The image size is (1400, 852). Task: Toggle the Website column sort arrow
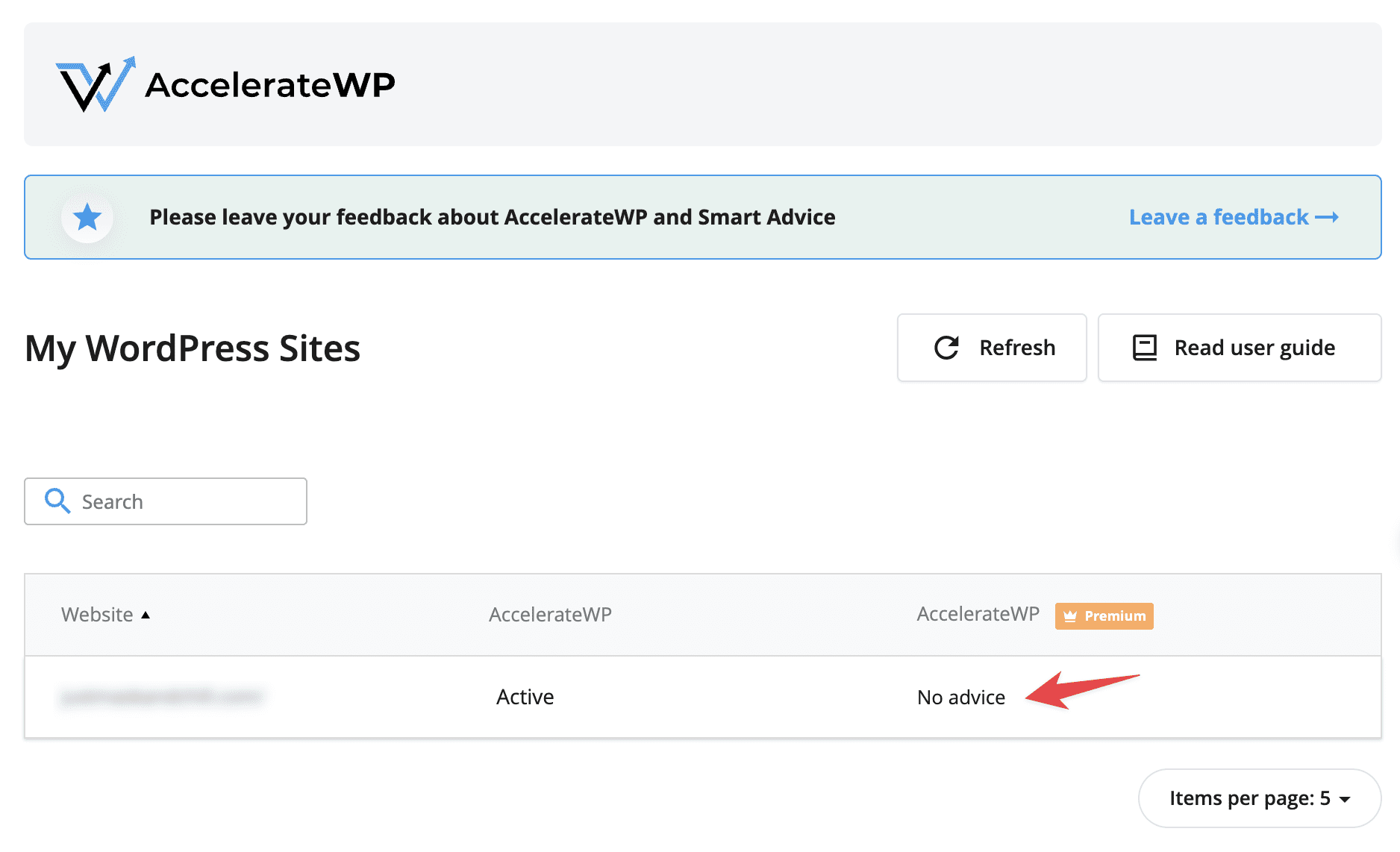click(146, 615)
